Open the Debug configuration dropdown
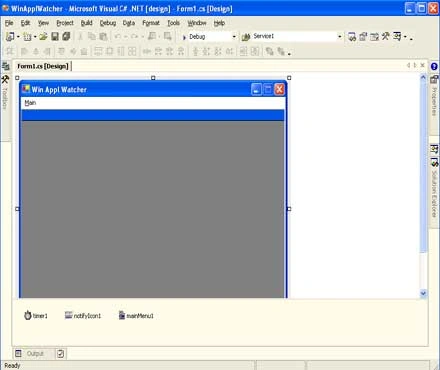440x370 pixels. pyautogui.click(x=234, y=37)
